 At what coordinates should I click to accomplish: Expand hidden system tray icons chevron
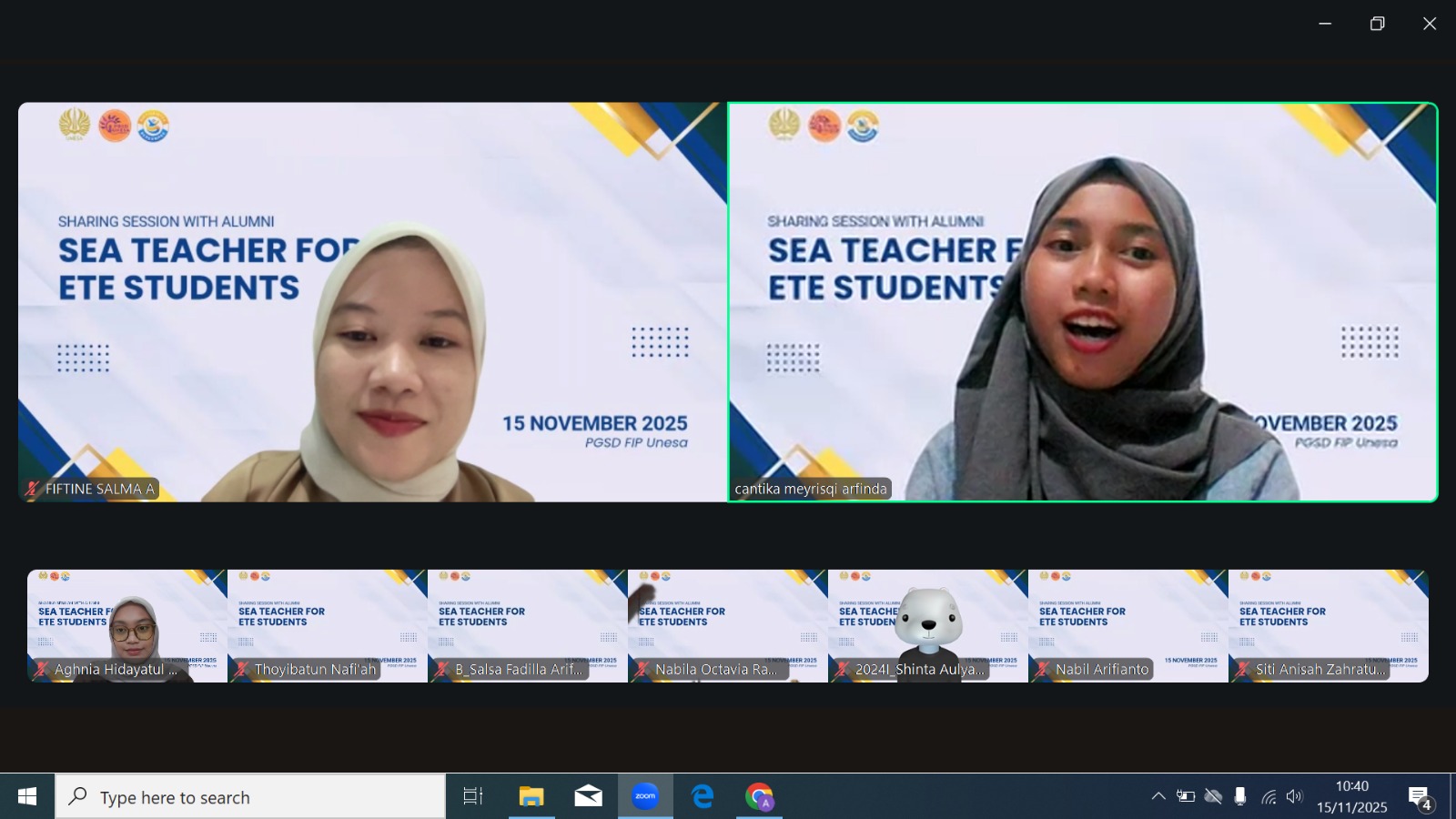1158,797
